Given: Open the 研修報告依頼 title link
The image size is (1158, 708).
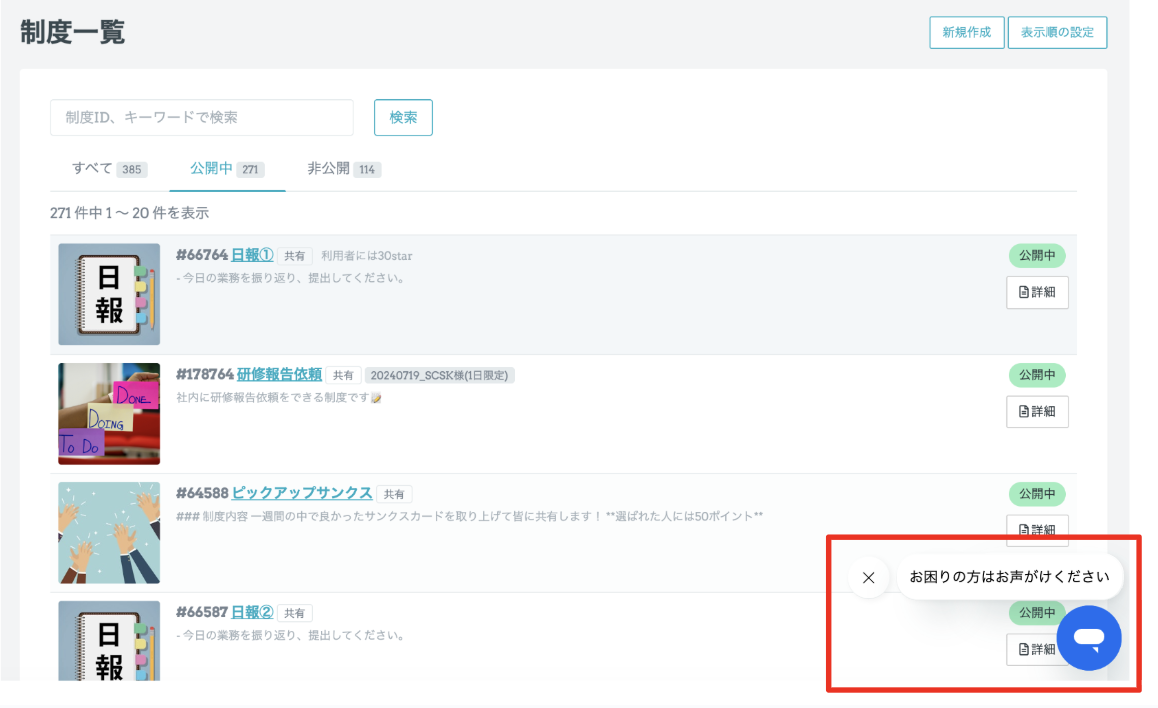Looking at the screenshot, I should pyautogui.click(x=279, y=374).
